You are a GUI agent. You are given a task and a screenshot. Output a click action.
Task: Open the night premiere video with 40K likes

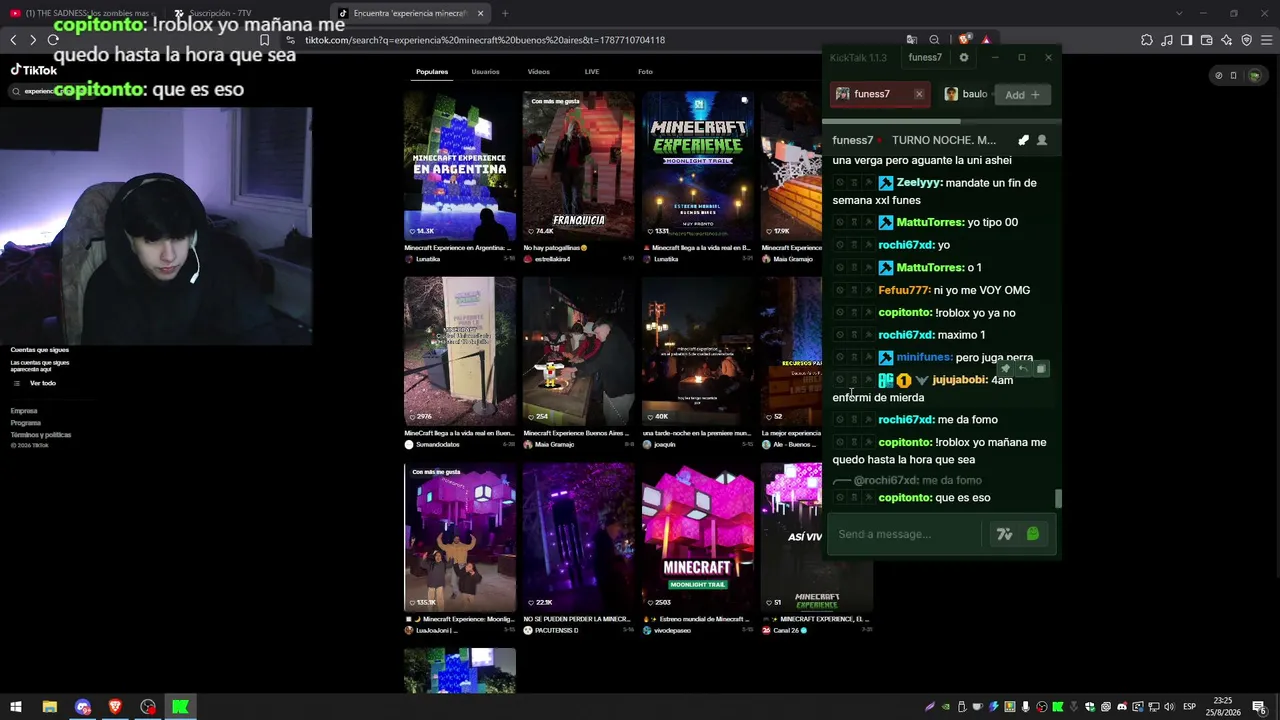coord(697,351)
